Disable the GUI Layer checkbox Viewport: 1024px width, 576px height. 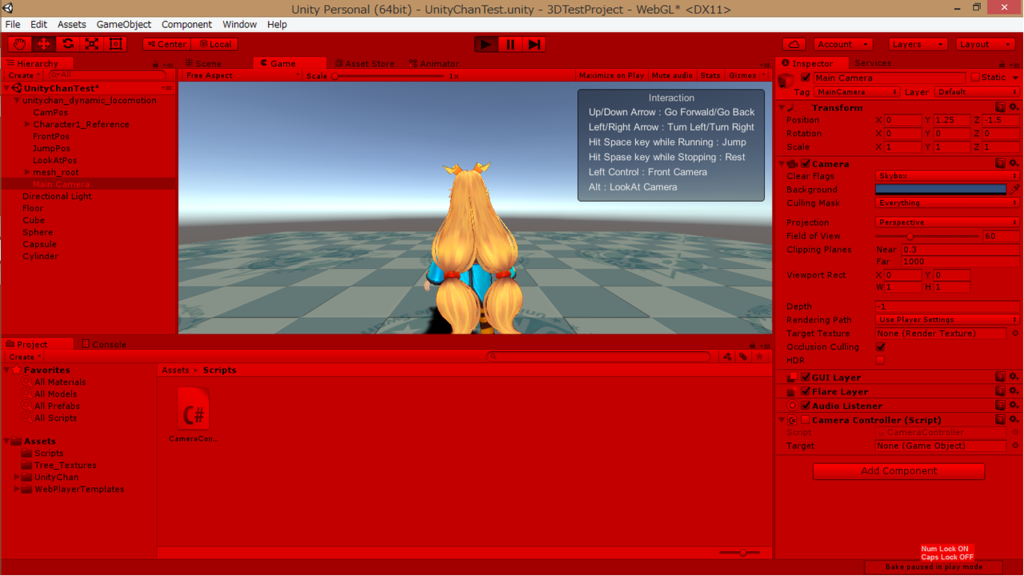tap(806, 377)
